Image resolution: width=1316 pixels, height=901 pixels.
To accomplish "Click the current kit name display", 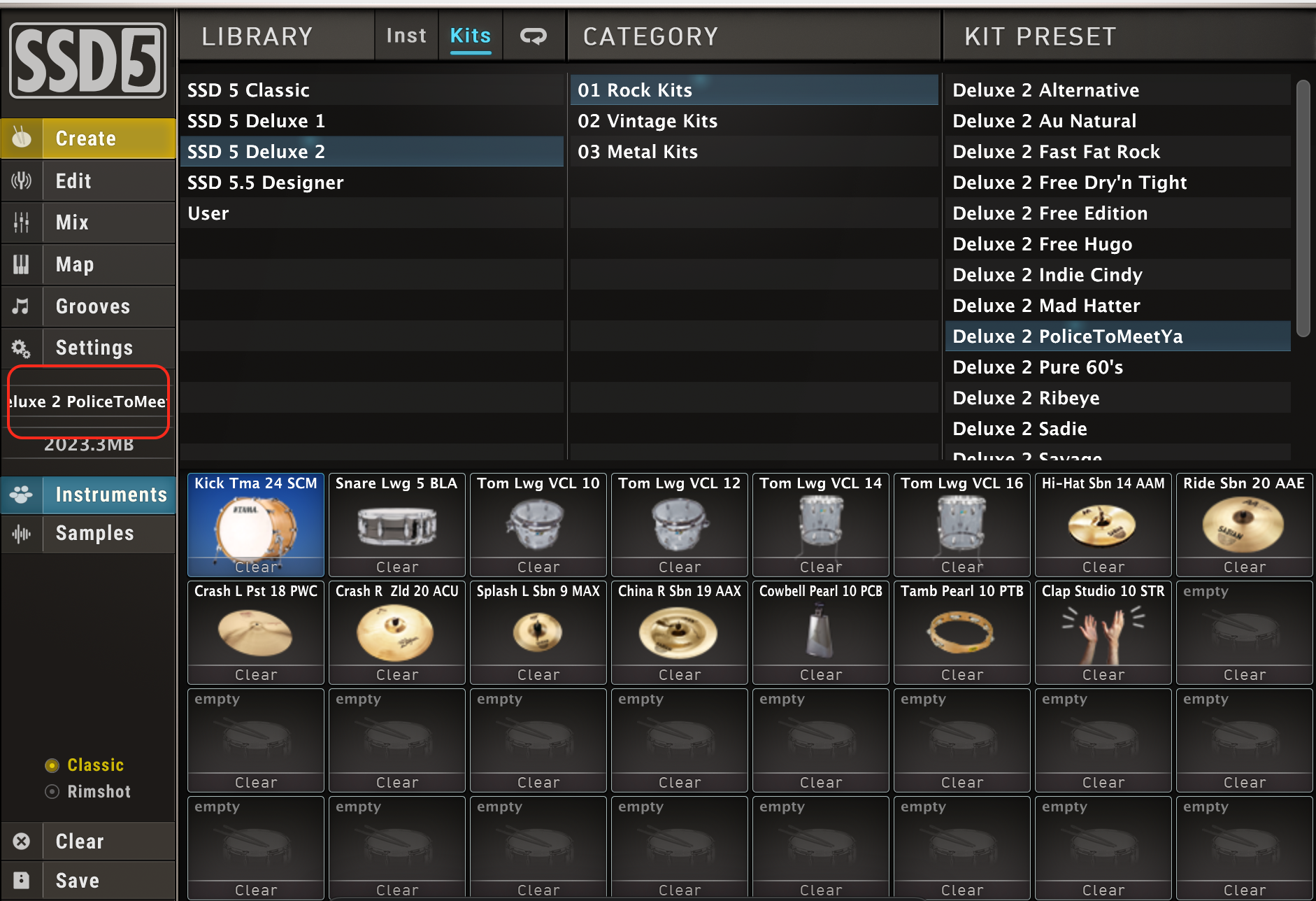I will point(88,402).
